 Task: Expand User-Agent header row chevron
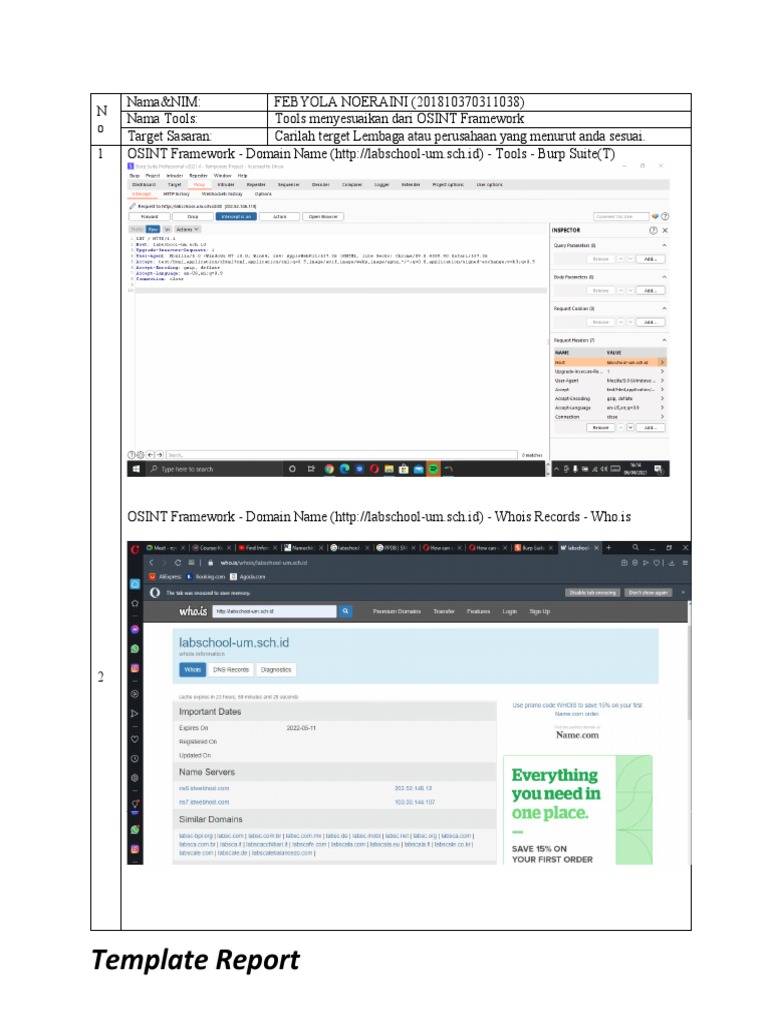pos(662,380)
